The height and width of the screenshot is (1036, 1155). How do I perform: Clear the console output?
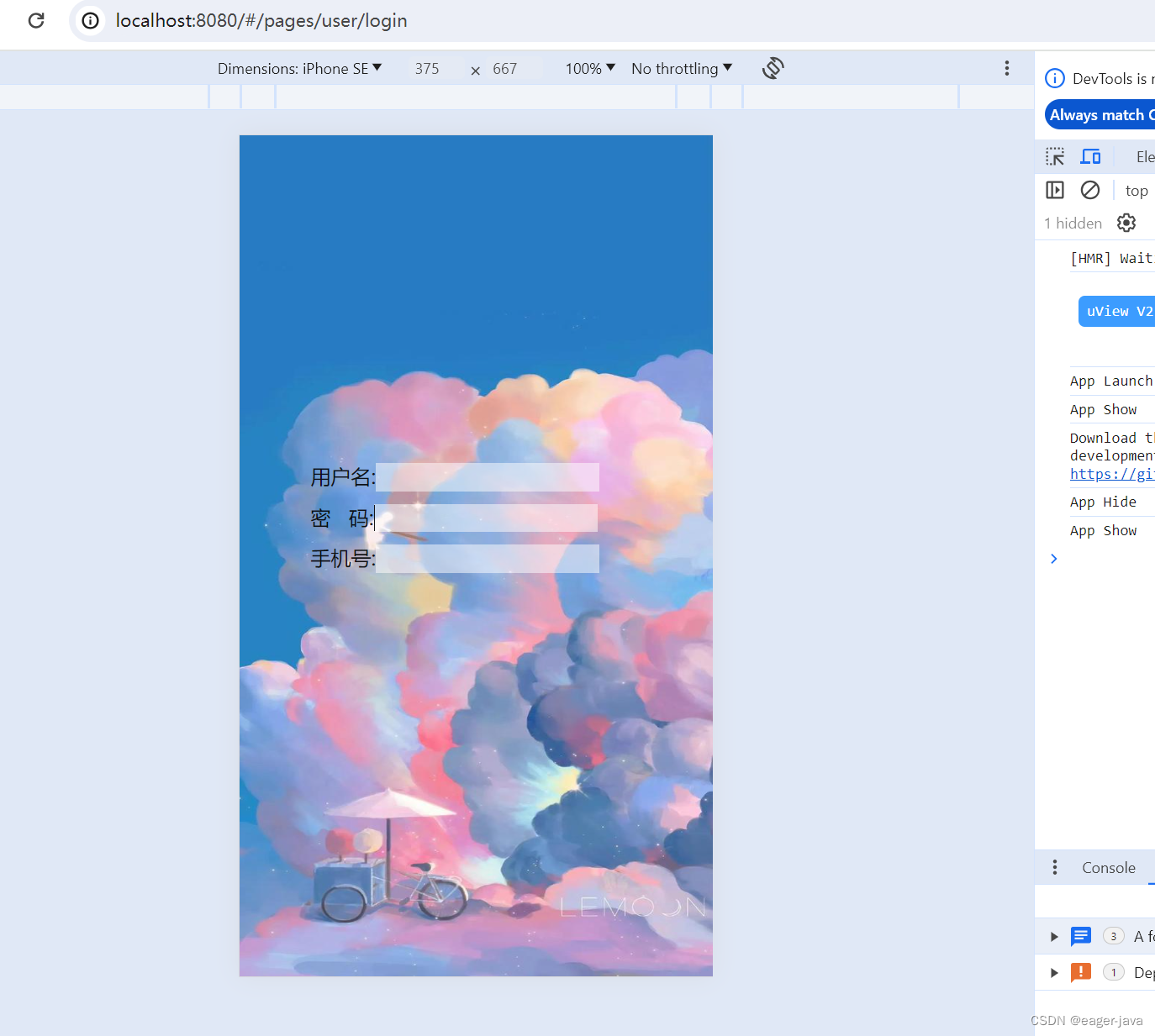point(1090,190)
